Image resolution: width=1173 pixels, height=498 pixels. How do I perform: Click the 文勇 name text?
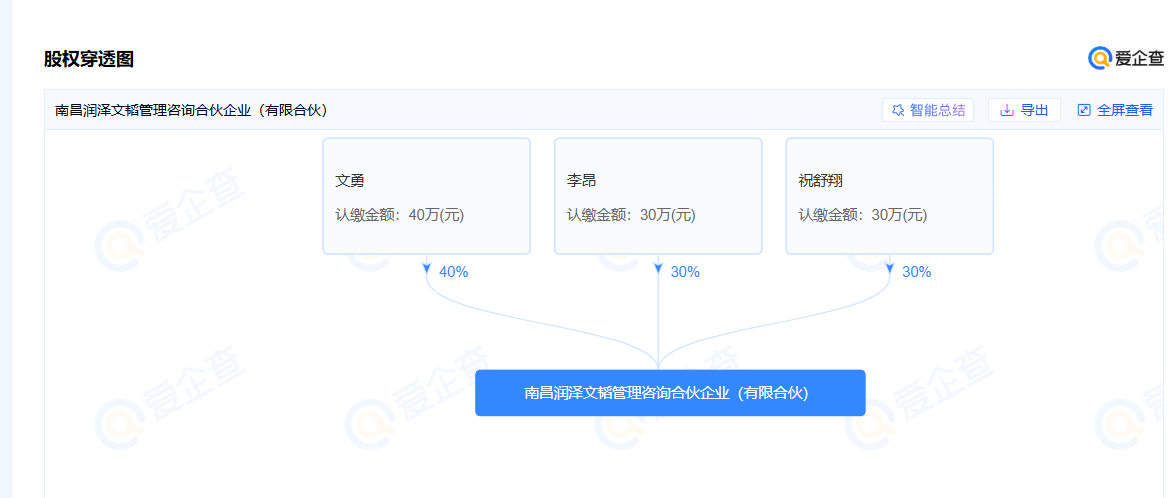pos(349,180)
